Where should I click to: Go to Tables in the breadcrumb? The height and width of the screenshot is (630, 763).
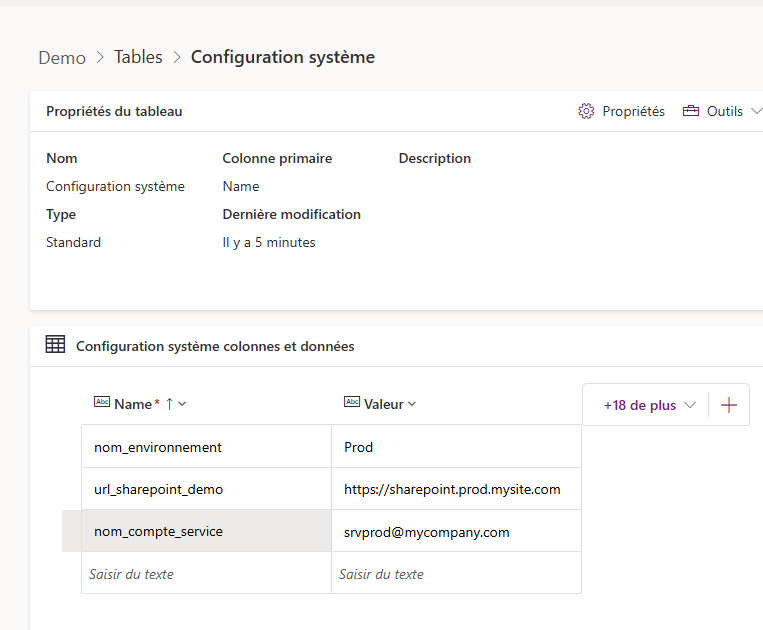pyautogui.click(x=138, y=57)
